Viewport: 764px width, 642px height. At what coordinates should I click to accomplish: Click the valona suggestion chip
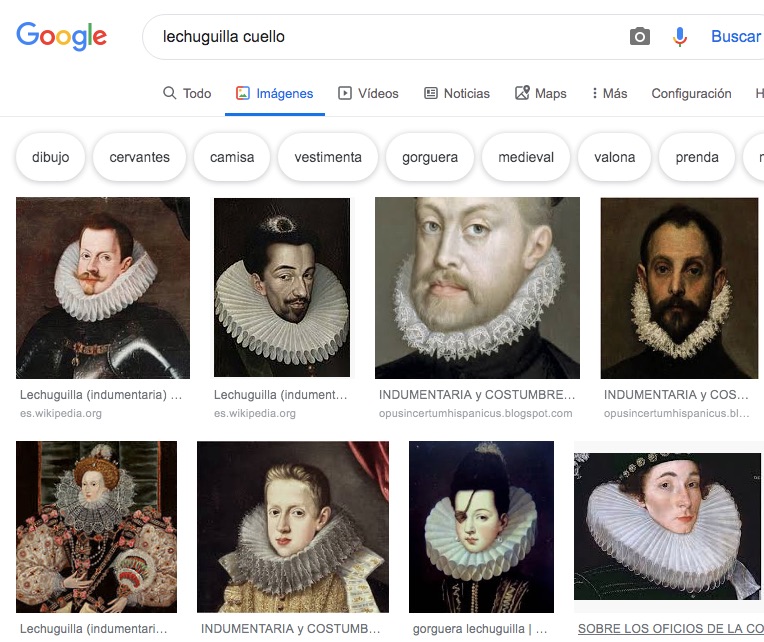click(x=614, y=157)
